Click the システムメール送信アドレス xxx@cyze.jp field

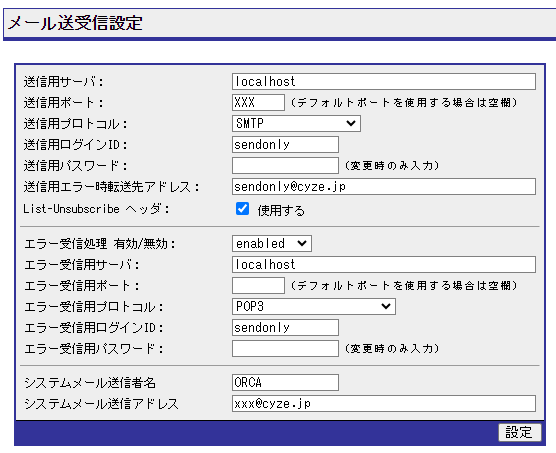point(384,403)
